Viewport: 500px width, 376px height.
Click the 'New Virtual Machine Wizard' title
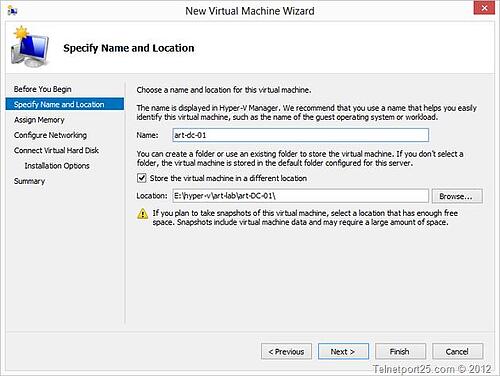250,11
